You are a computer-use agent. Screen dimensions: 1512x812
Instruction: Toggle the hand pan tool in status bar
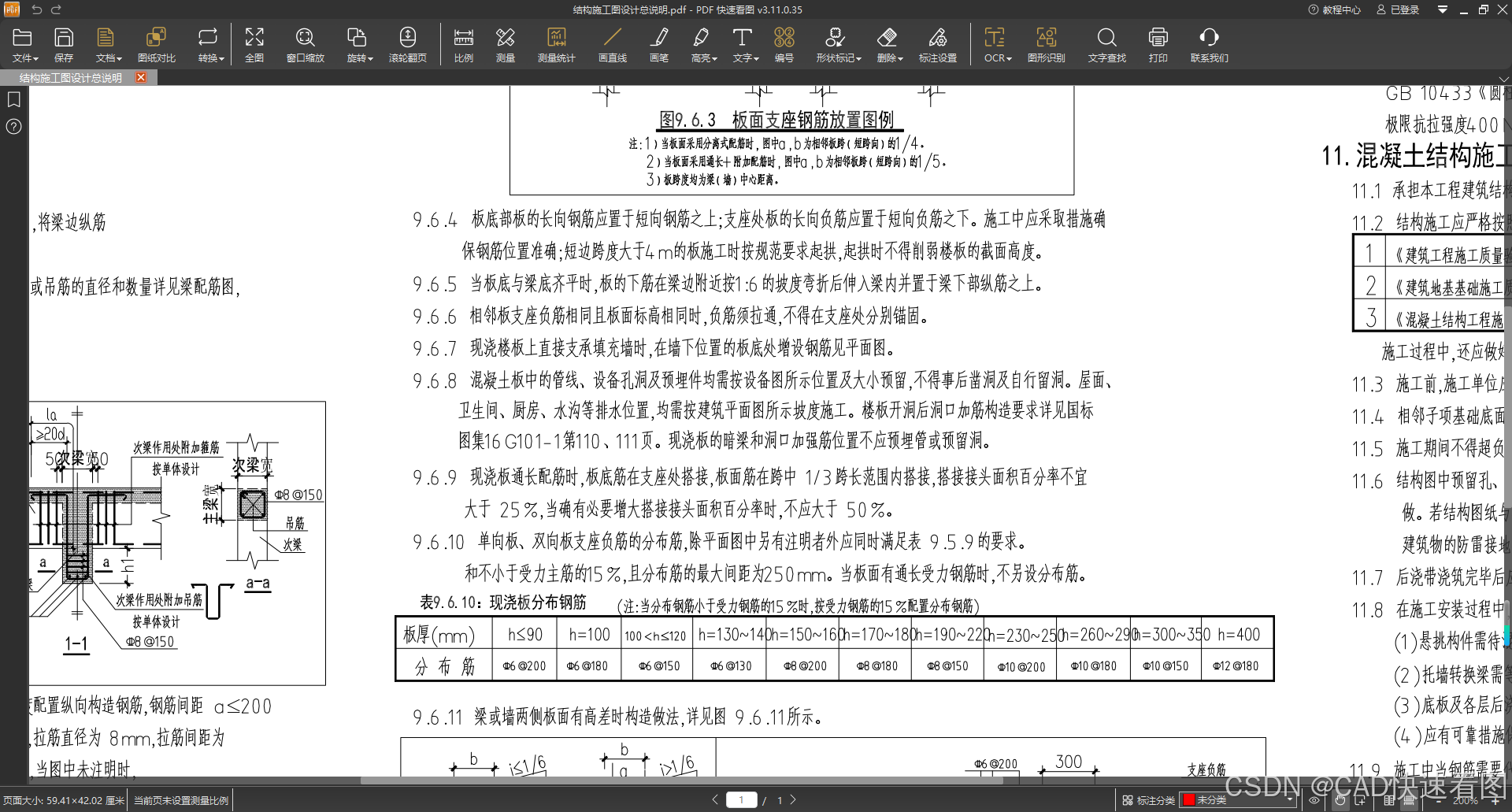click(x=1340, y=800)
